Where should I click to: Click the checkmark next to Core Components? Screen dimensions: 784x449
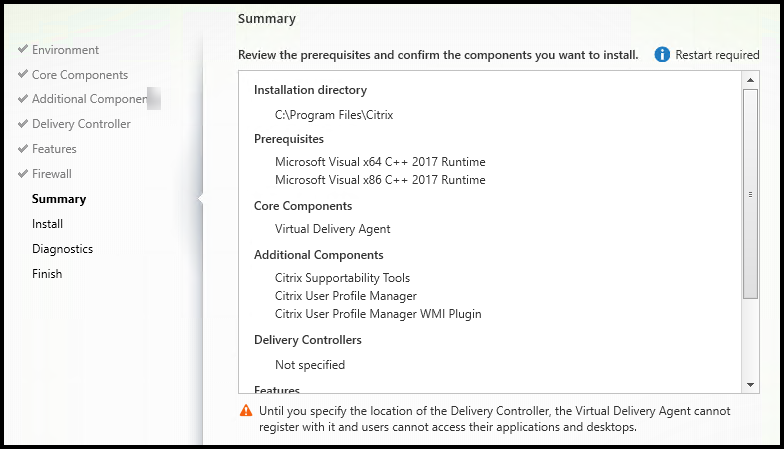coord(23,75)
